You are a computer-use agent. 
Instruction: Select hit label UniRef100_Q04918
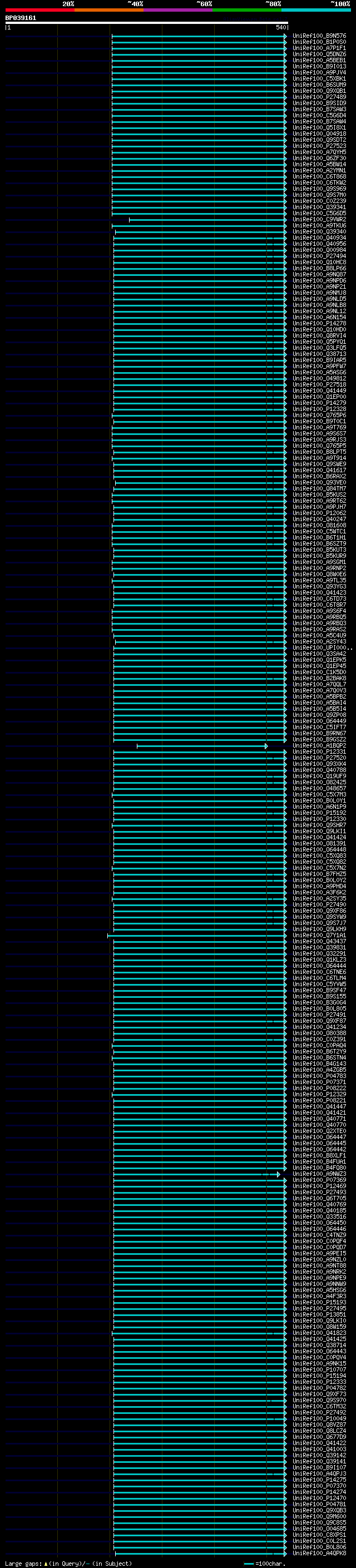pos(319,134)
